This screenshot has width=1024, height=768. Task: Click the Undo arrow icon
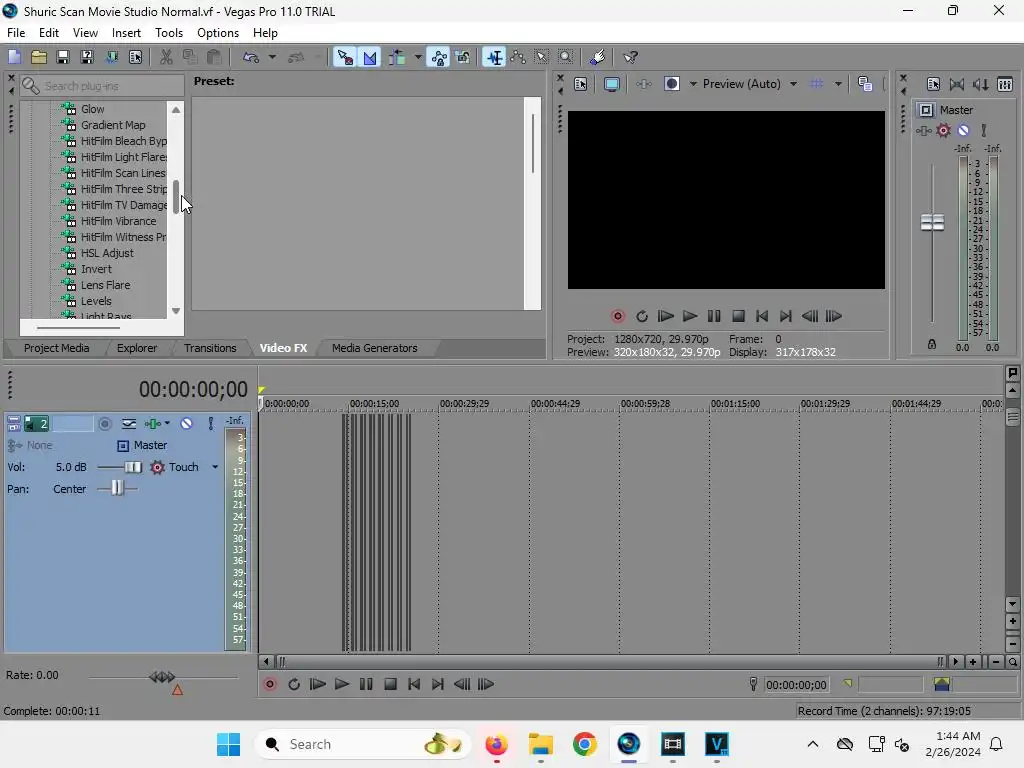251,57
